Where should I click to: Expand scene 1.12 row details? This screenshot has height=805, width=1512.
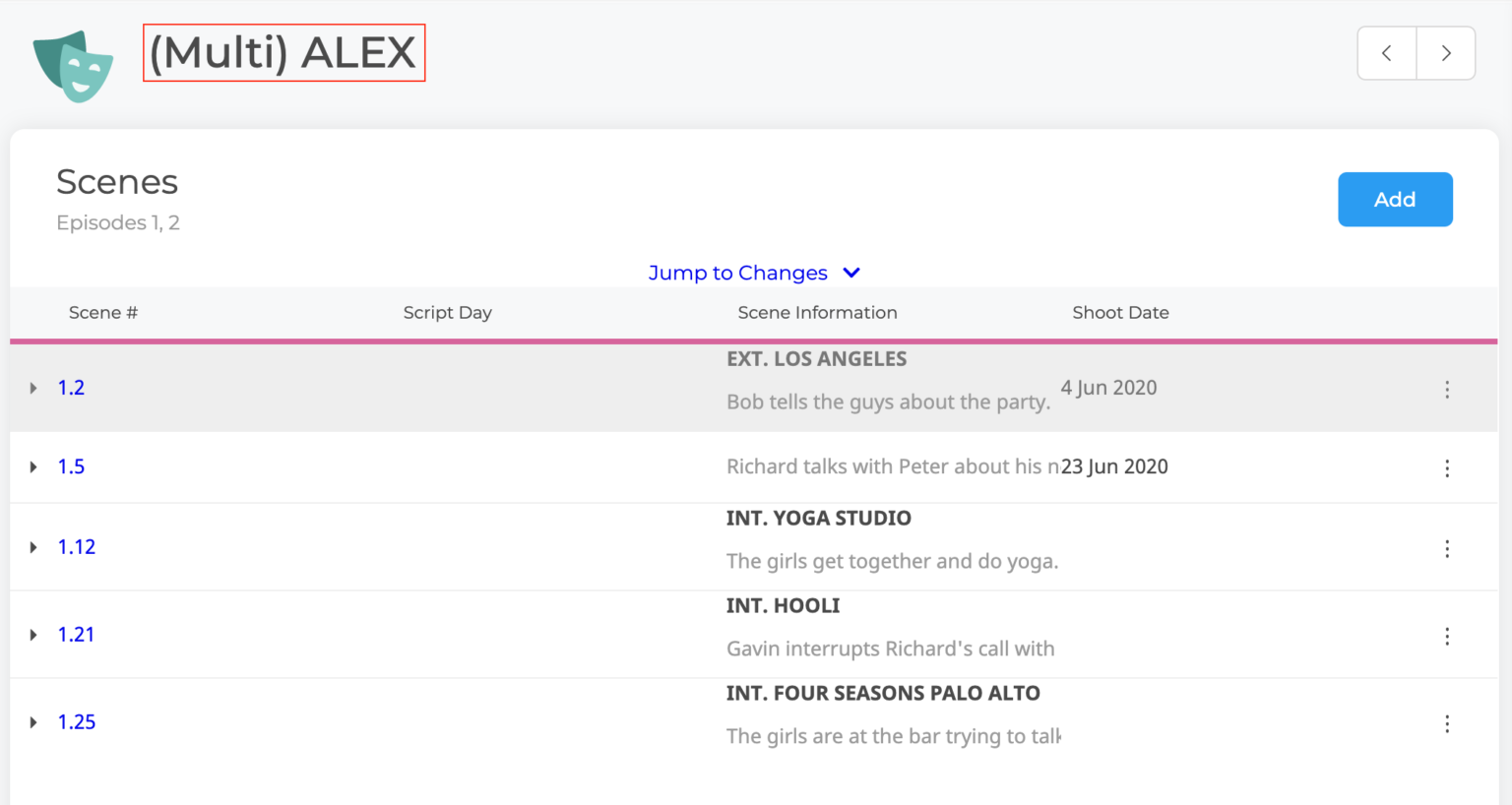pos(33,547)
